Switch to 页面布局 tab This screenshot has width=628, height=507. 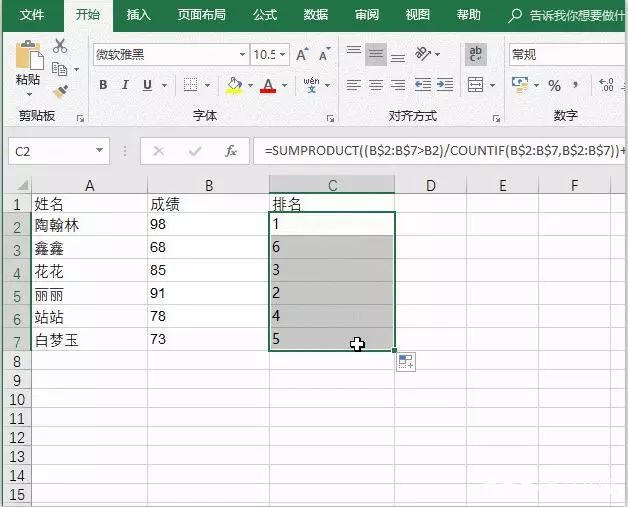coord(201,15)
